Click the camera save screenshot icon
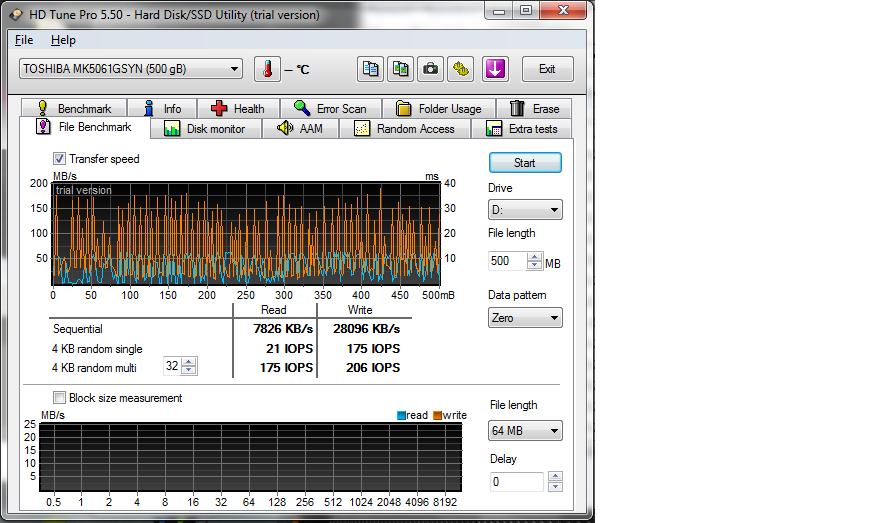The height and width of the screenshot is (523, 873). click(431, 69)
